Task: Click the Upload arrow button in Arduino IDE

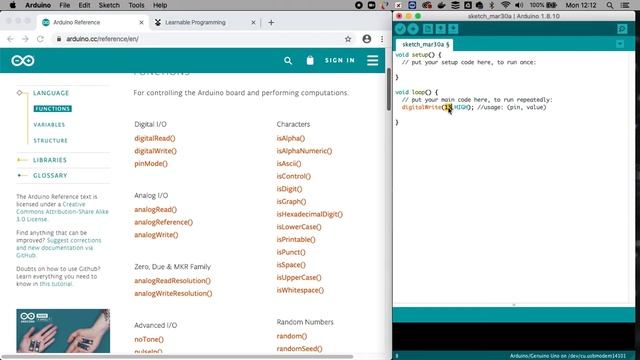Action: point(413,29)
